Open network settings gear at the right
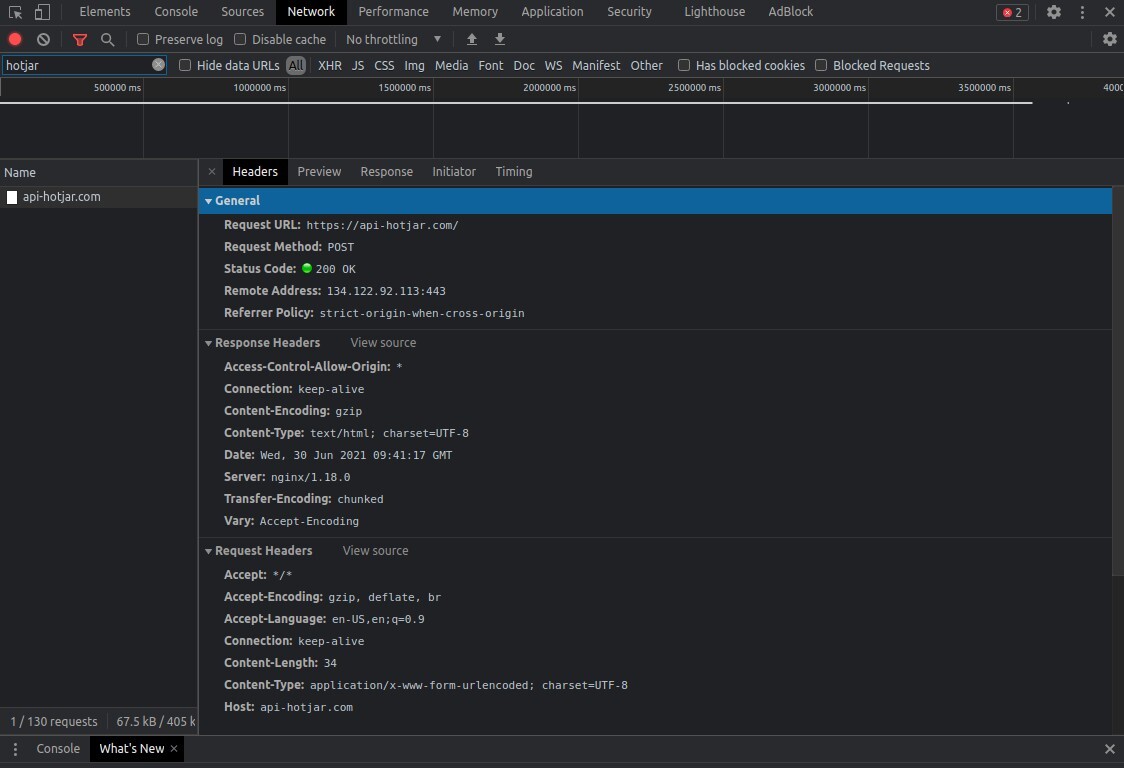1124x768 pixels. point(1109,39)
